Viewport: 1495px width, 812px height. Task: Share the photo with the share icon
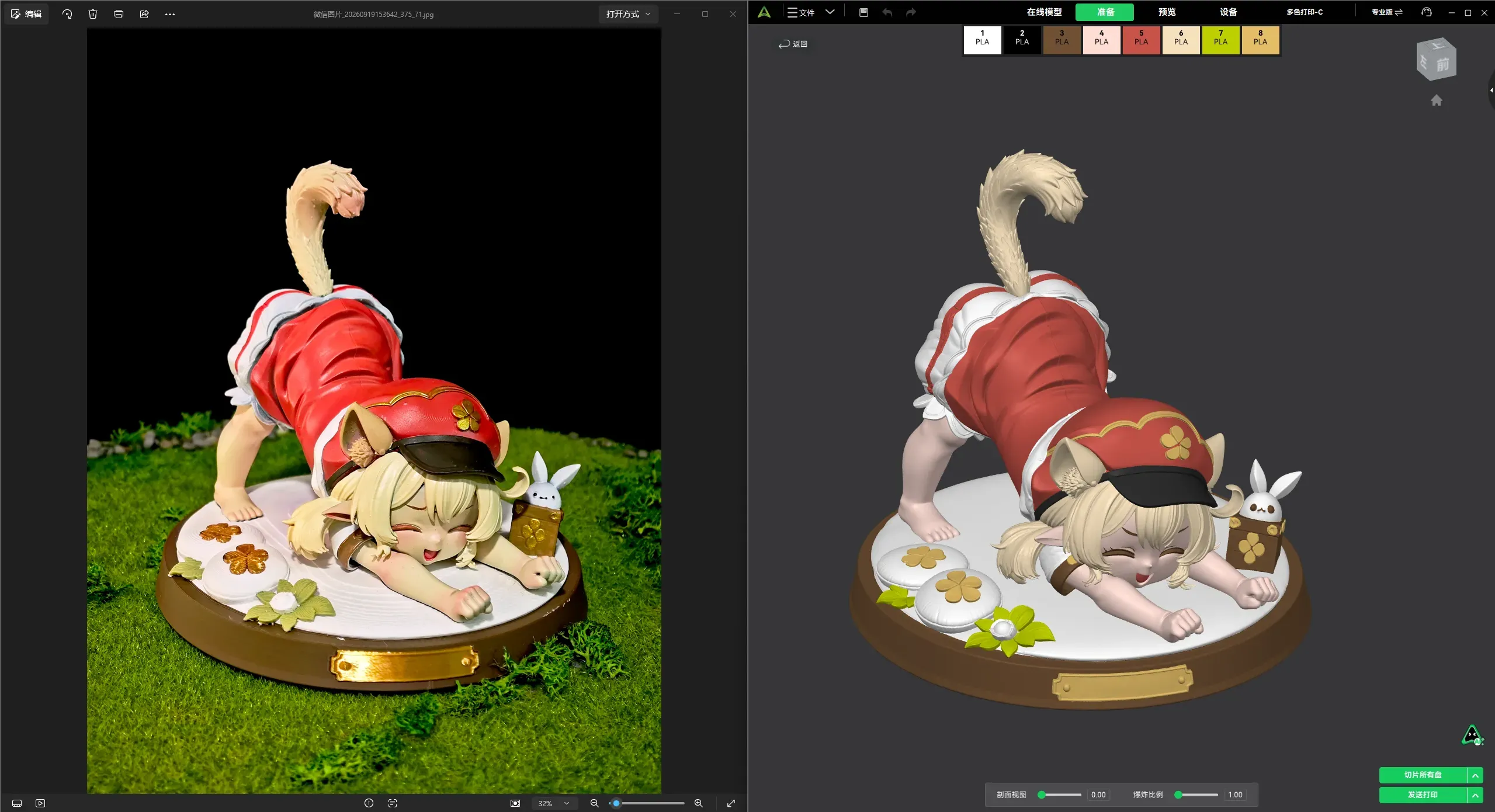tap(144, 14)
